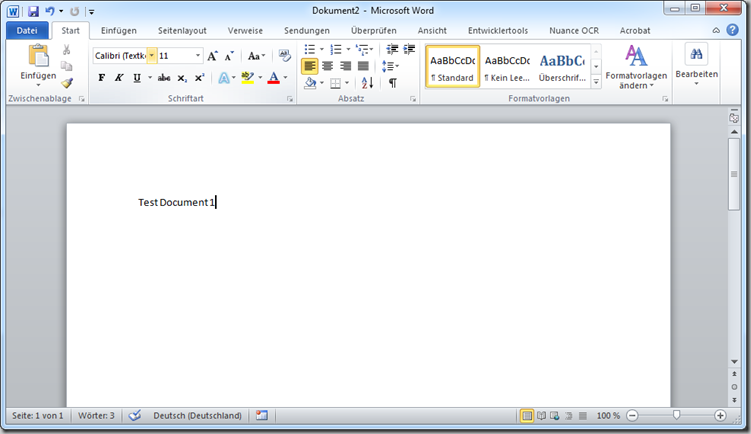Select the Kein Lee... style
Viewport: 751px width, 434px height.
pyautogui.click(x=507, y=67)
